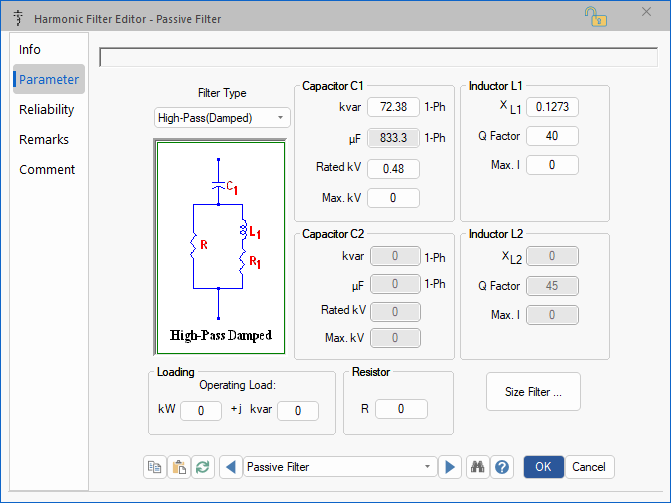This screenshot has height=503, width=671.
Task: Open the Comment tab
Action: pos(47,170)
